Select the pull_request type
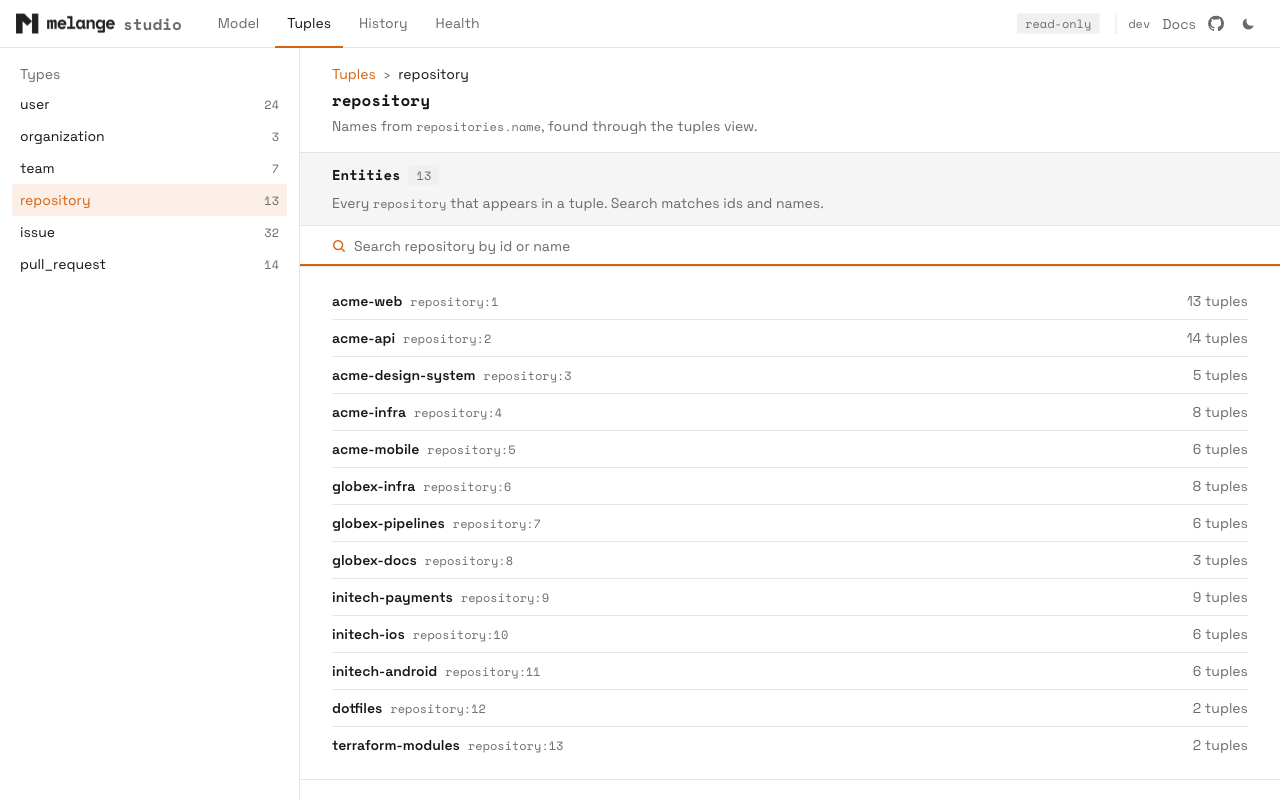 coord(150,264)
